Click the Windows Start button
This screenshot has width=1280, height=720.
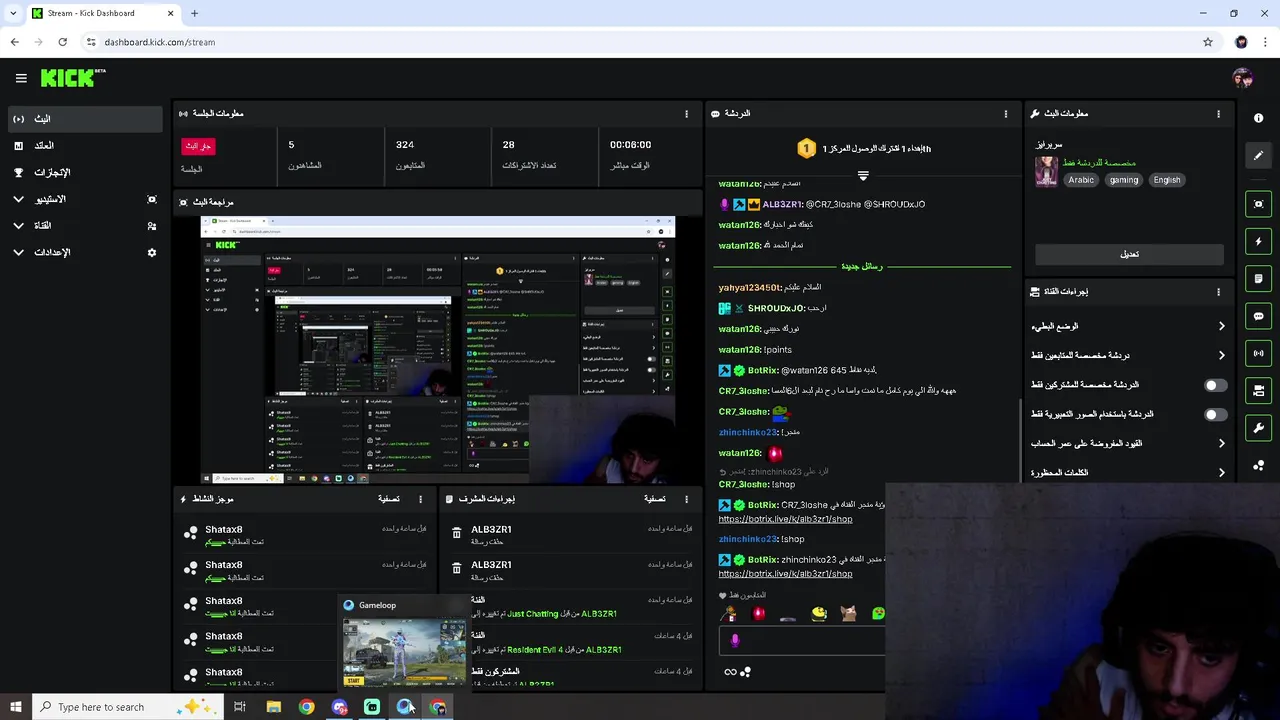pyautogui.click(x=15, y=707)
